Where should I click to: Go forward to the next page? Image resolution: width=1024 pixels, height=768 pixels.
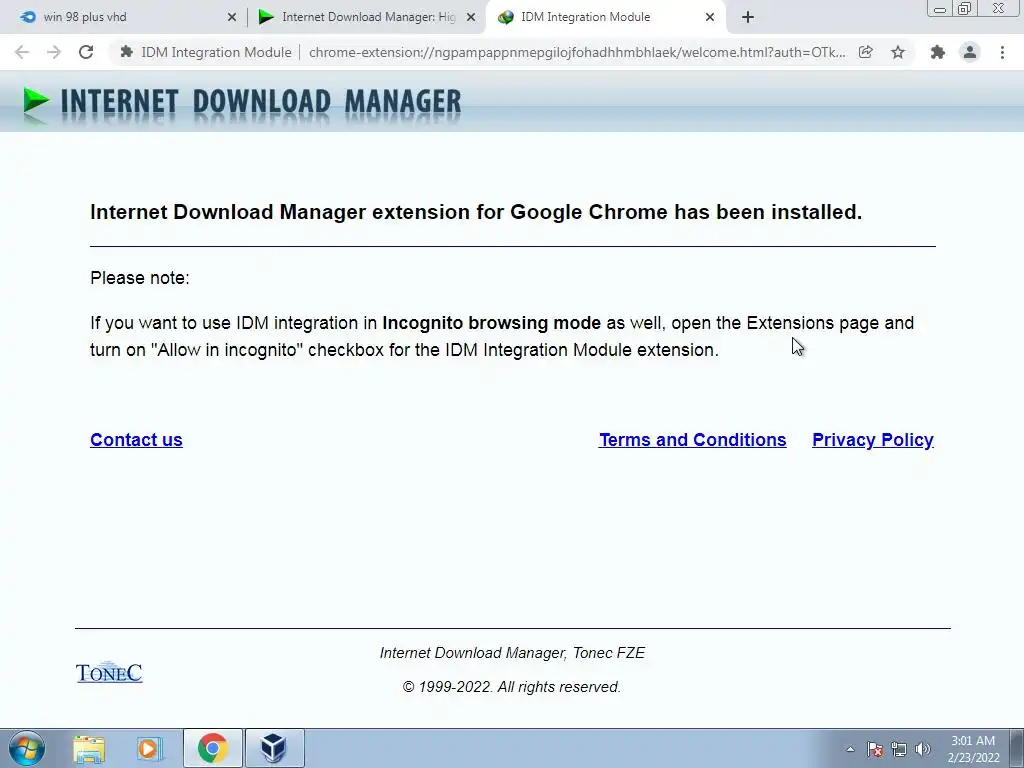pyautogui.click(x=54, y=52)
